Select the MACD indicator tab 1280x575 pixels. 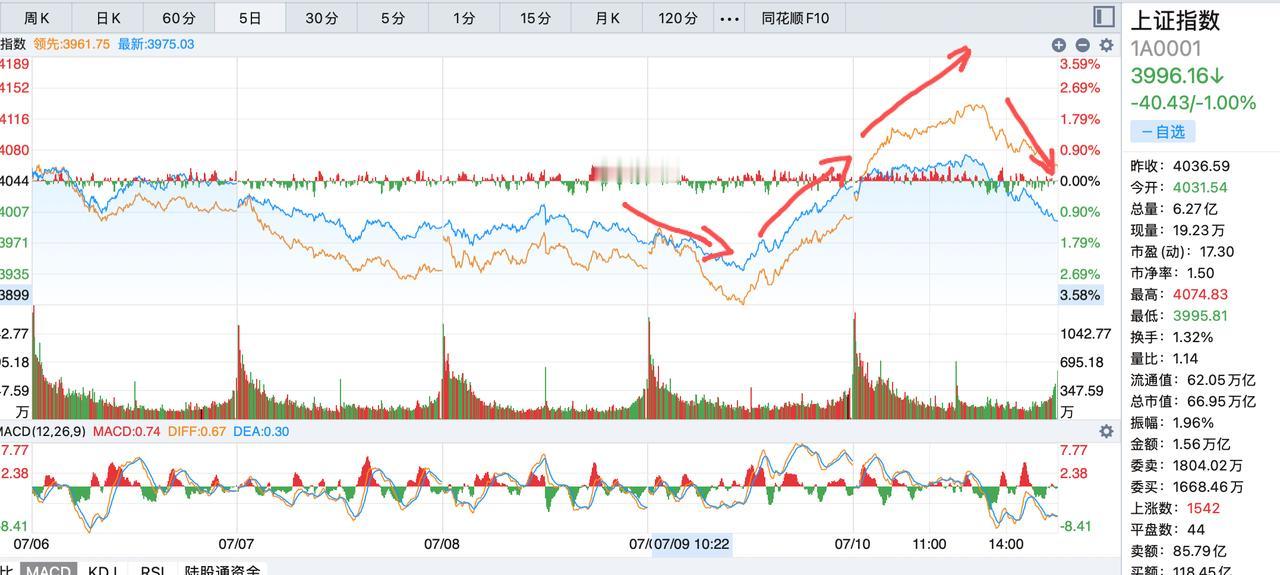[x=47, y=570]
